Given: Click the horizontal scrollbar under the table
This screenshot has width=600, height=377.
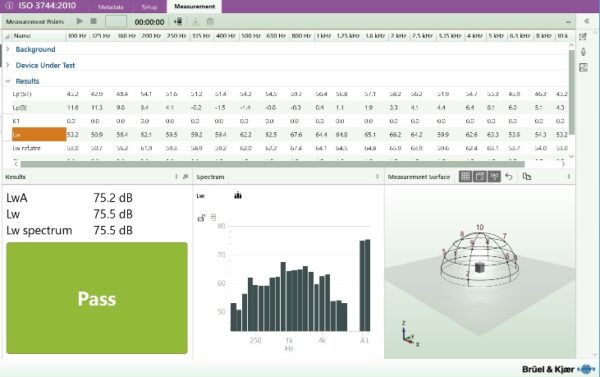Looking at the screenshot, I should (x=272, y=164).
